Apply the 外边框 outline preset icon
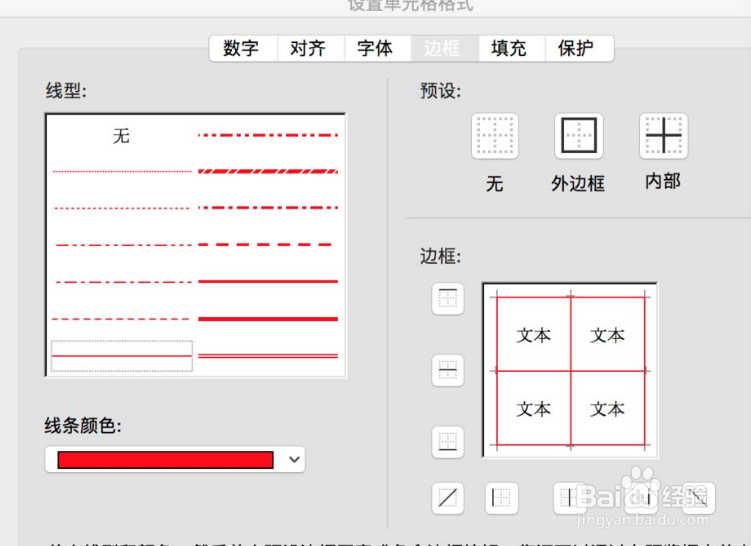This screenshot has width=751, height=546. 579,136
